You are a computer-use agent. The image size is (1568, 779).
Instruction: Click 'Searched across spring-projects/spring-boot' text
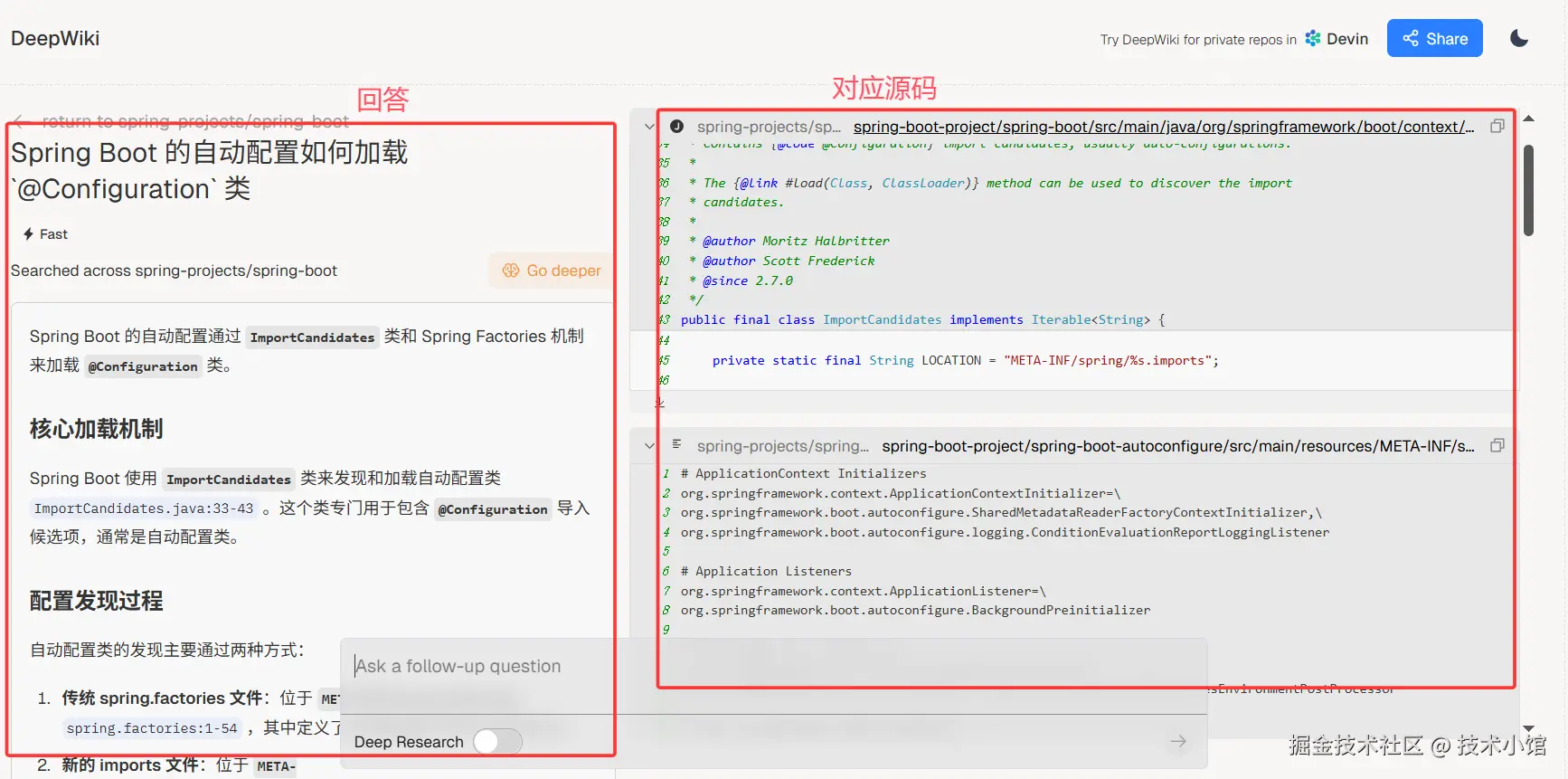(174, 271)
